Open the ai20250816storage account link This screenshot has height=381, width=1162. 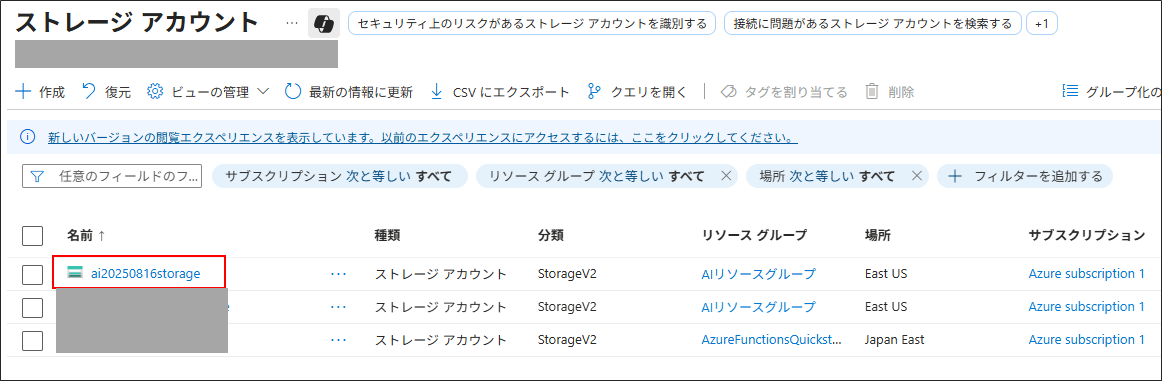click(146, 274)
